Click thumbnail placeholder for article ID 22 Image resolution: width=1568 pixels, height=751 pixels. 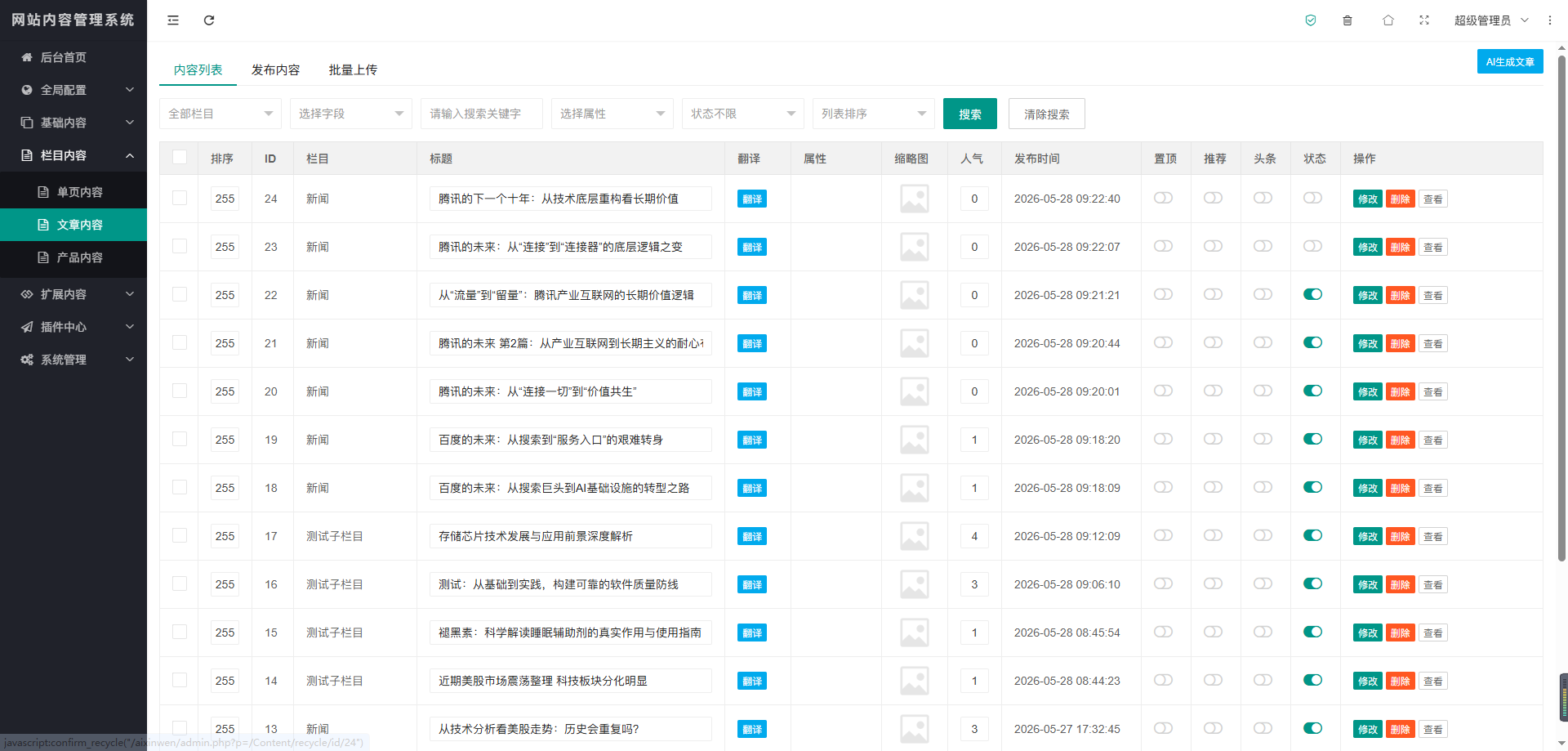[915, 295]
